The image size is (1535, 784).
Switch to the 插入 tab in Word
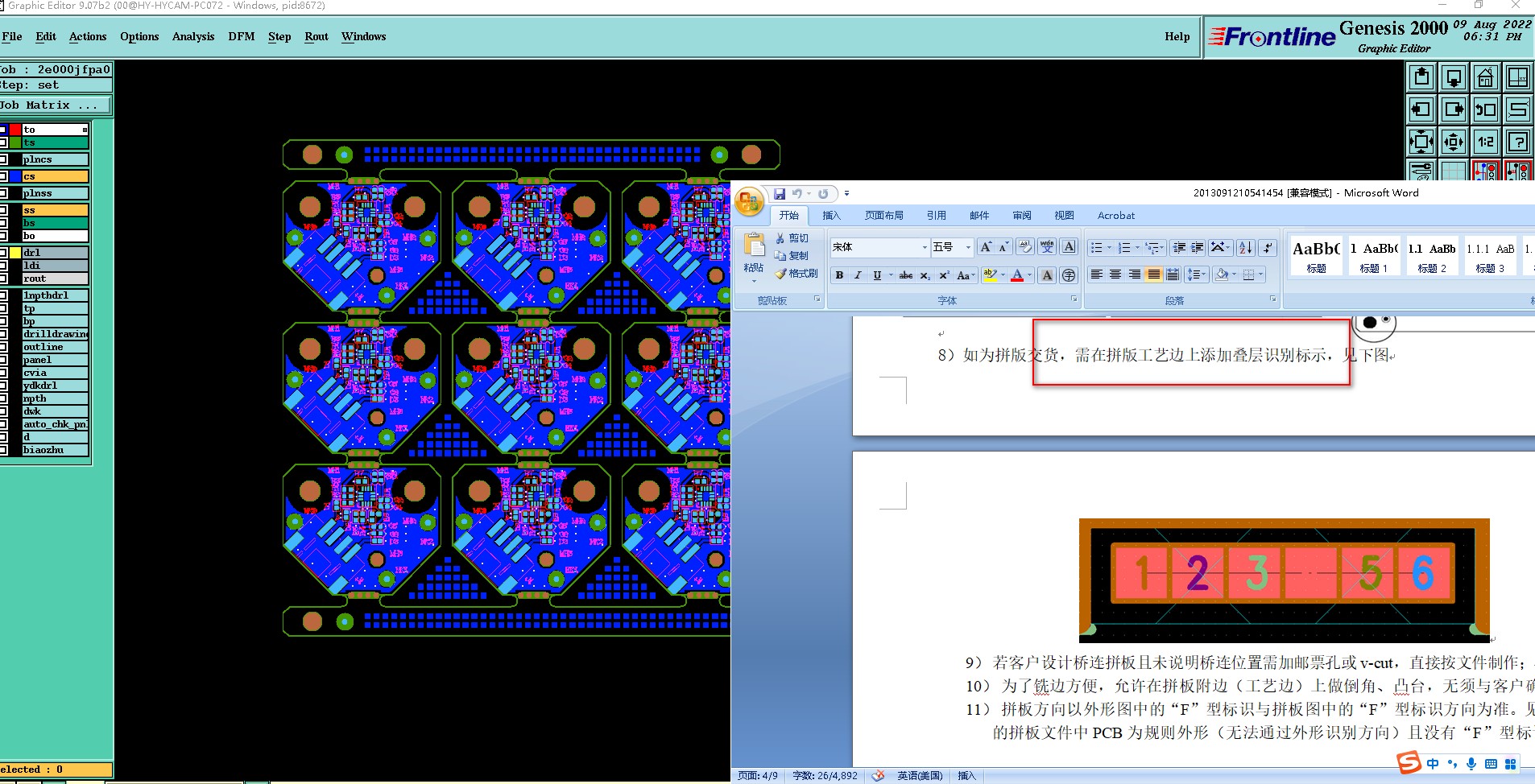tap(831, 216)
